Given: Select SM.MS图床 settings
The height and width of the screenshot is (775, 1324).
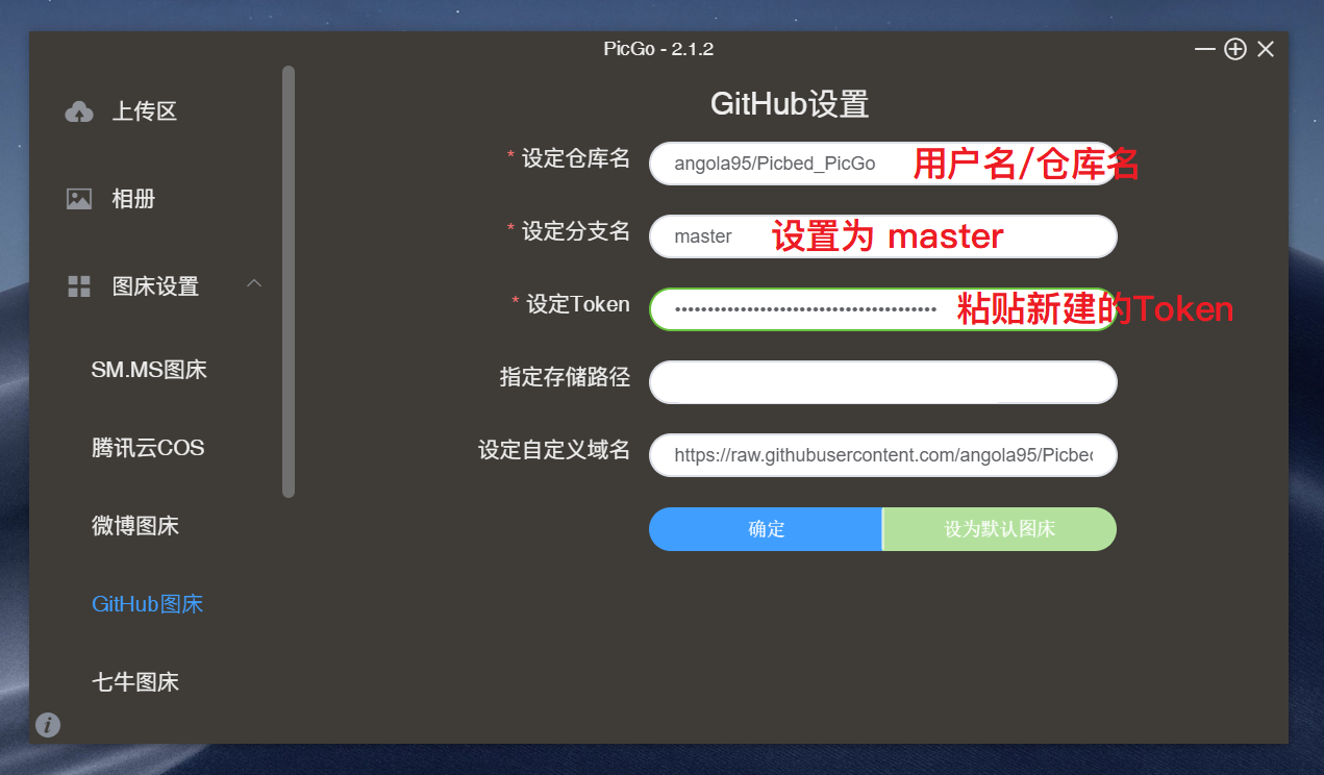Looking at the screenshot, I should 149,370.
